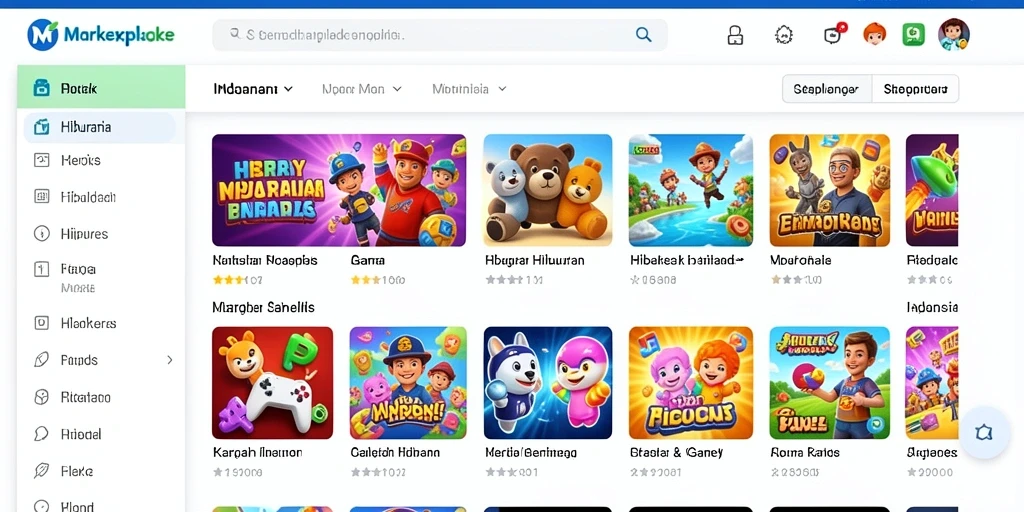Click the Indonsia link at right

(x=932, y=307)
